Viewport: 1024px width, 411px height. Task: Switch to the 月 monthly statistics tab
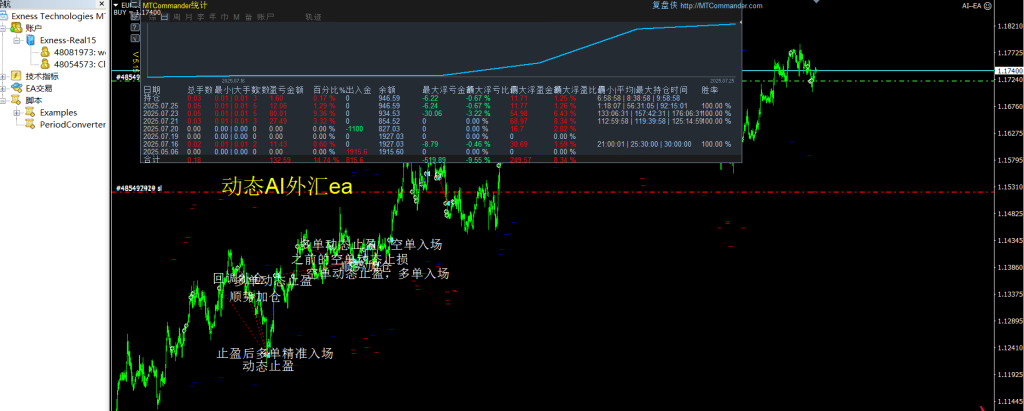point(187,17)
